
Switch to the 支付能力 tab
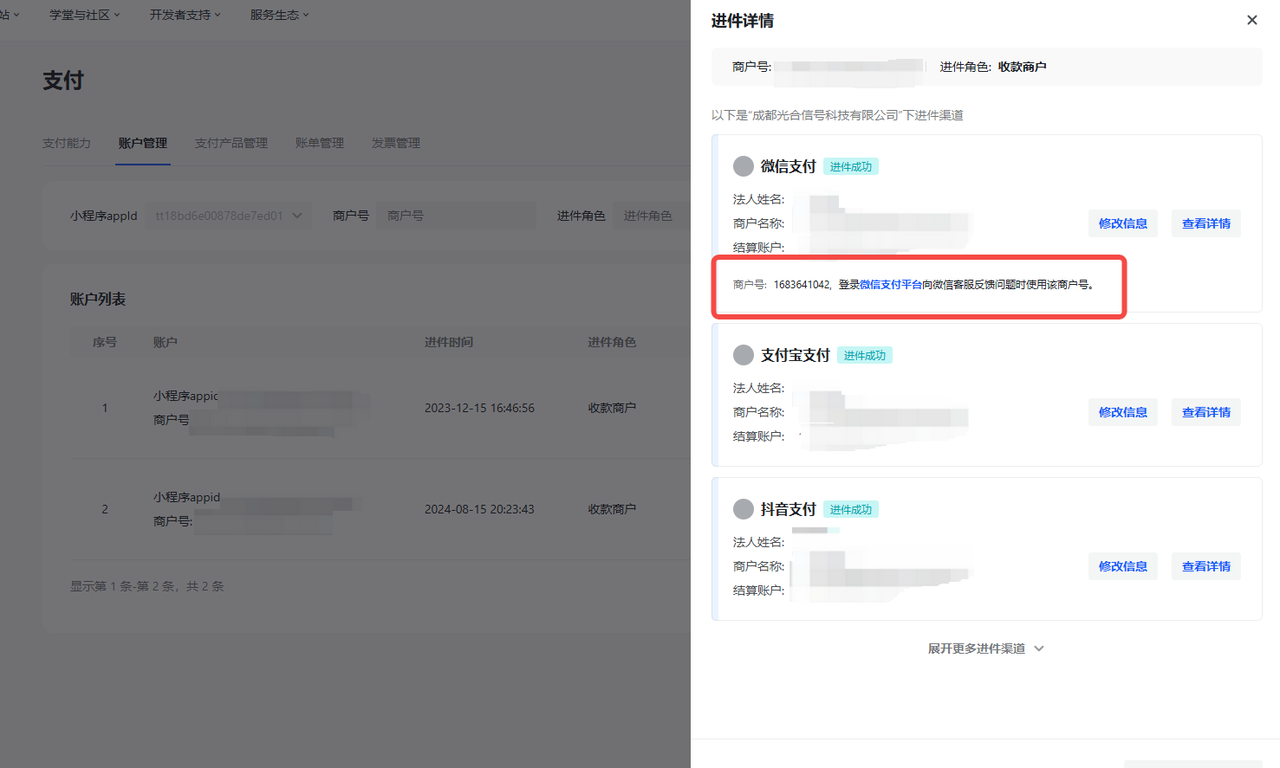click(x=67, y=143)
